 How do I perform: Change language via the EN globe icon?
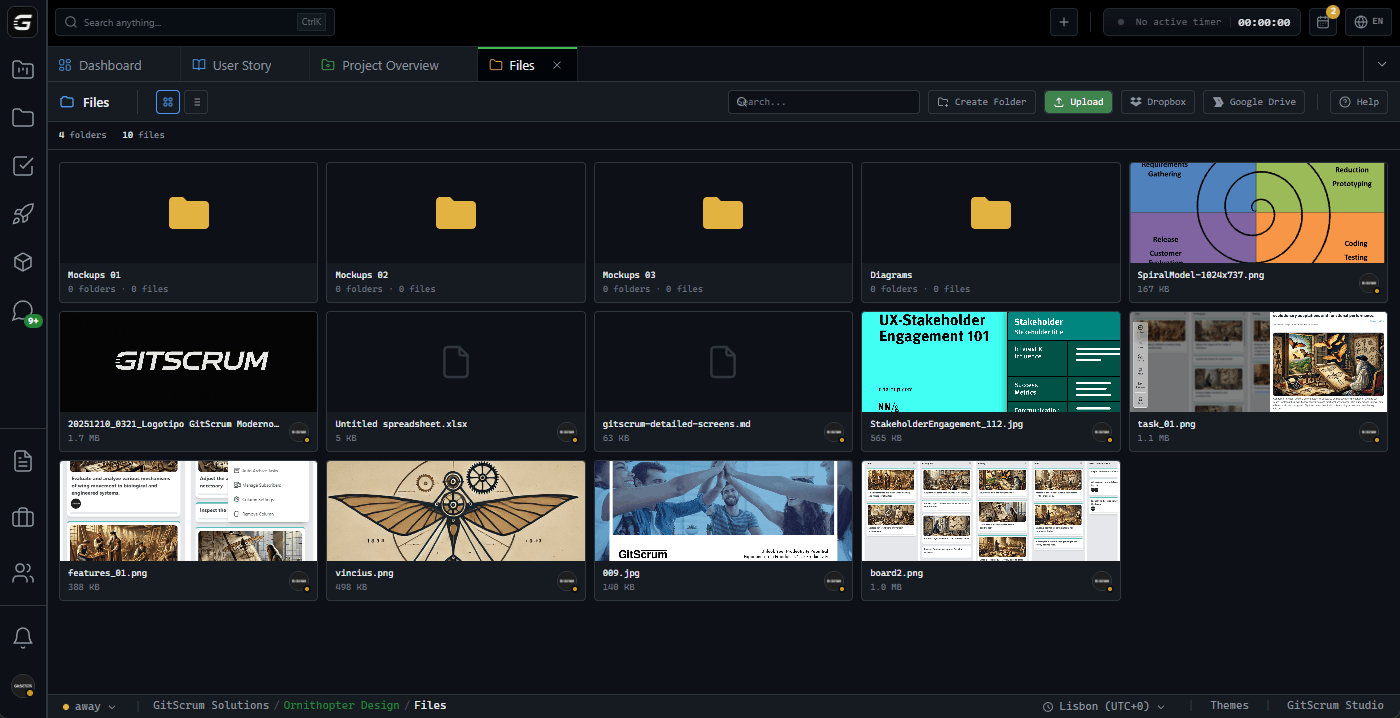[x=1368, y=21]
